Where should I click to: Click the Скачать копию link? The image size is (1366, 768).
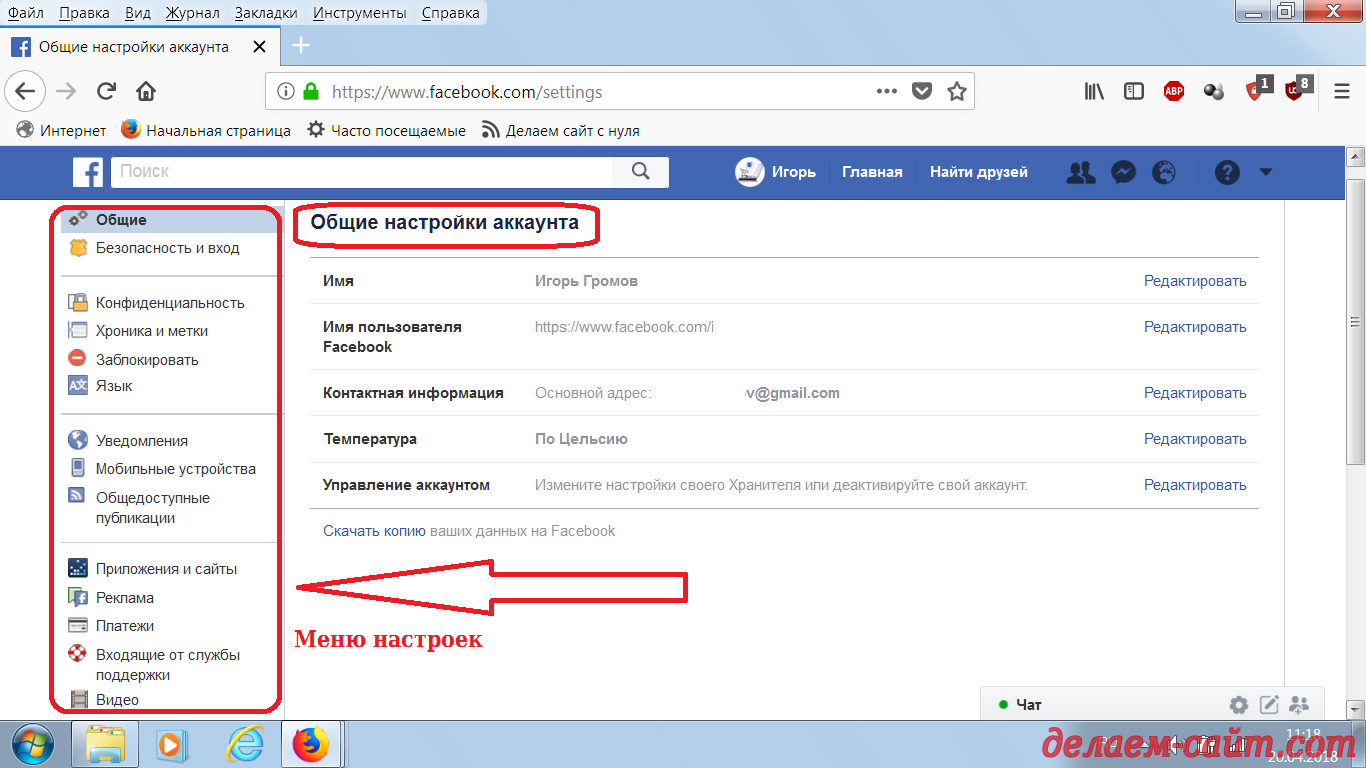coord(374,531)
